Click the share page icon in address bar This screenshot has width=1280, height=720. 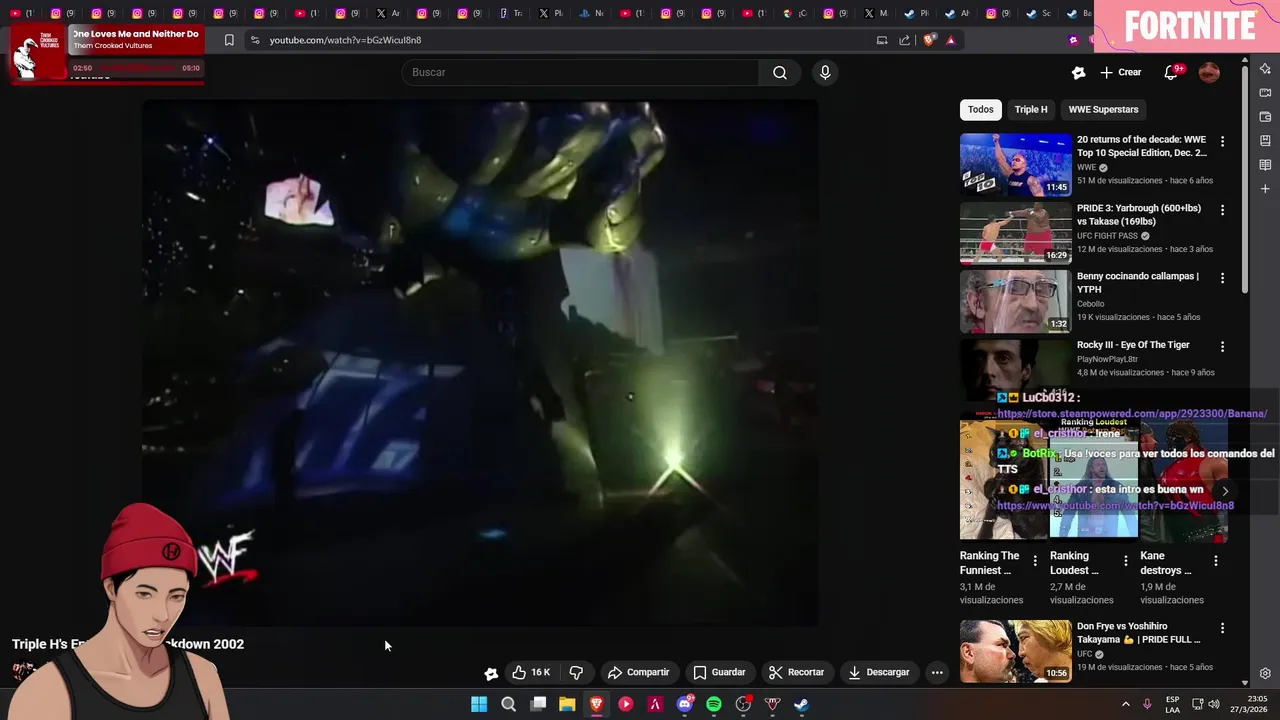coord(904,40)
